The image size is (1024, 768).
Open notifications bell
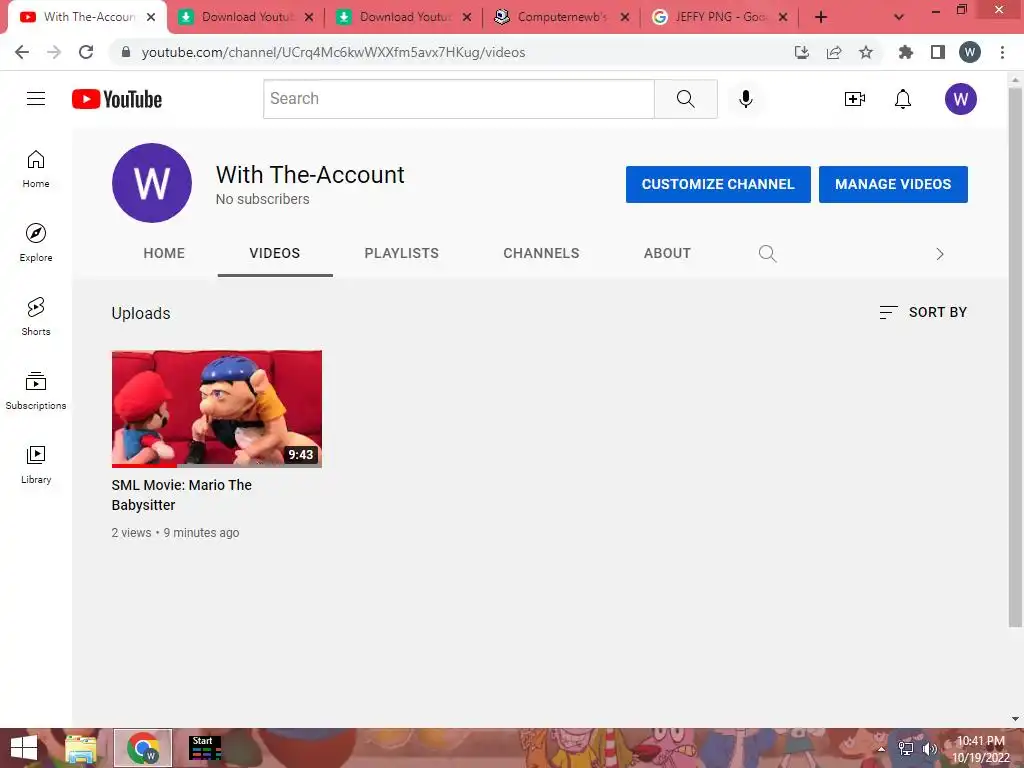click(903, 99)
